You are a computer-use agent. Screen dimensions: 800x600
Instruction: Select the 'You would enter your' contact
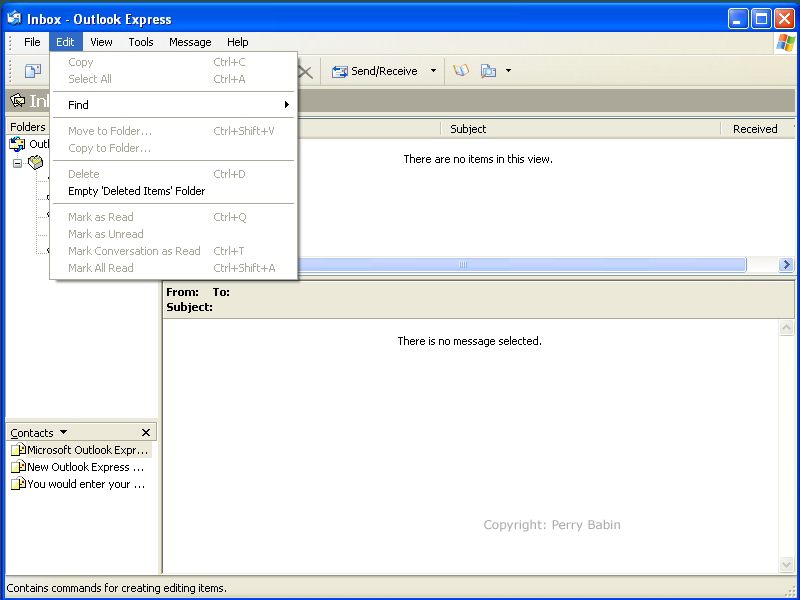tap(80, 484)
